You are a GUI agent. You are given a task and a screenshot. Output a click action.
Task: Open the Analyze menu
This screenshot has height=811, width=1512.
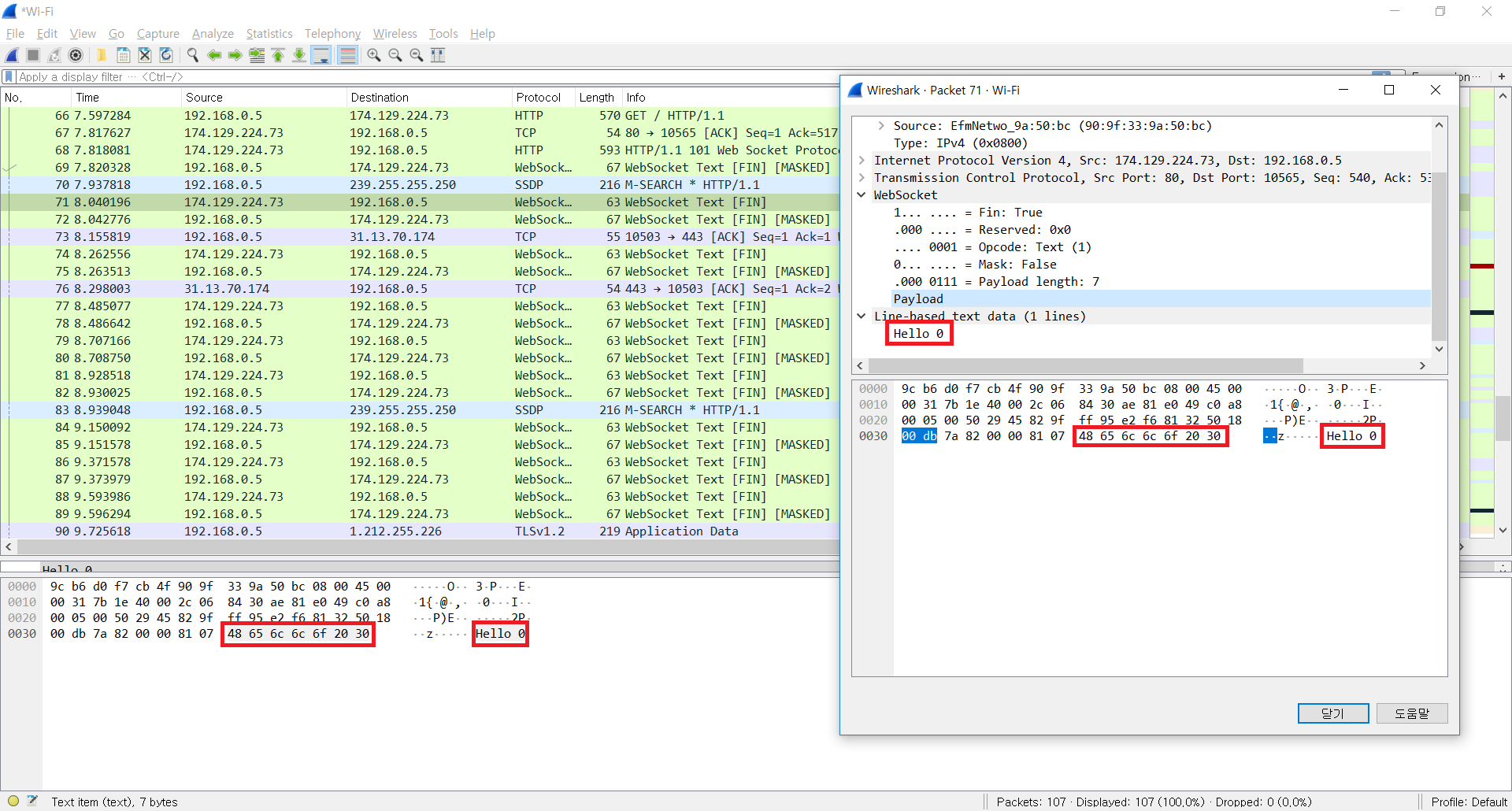click(x=213, y=34)
